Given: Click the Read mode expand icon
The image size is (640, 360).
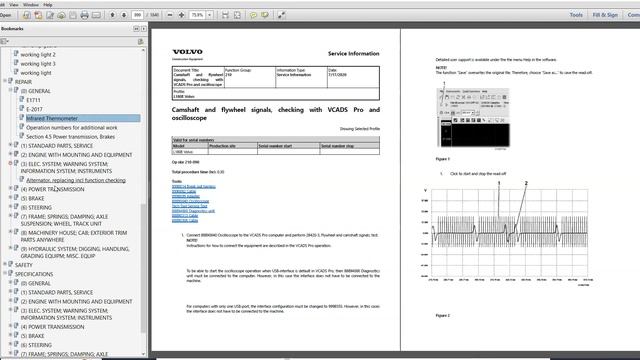Looking at the screenshot, I should [281, 15].
